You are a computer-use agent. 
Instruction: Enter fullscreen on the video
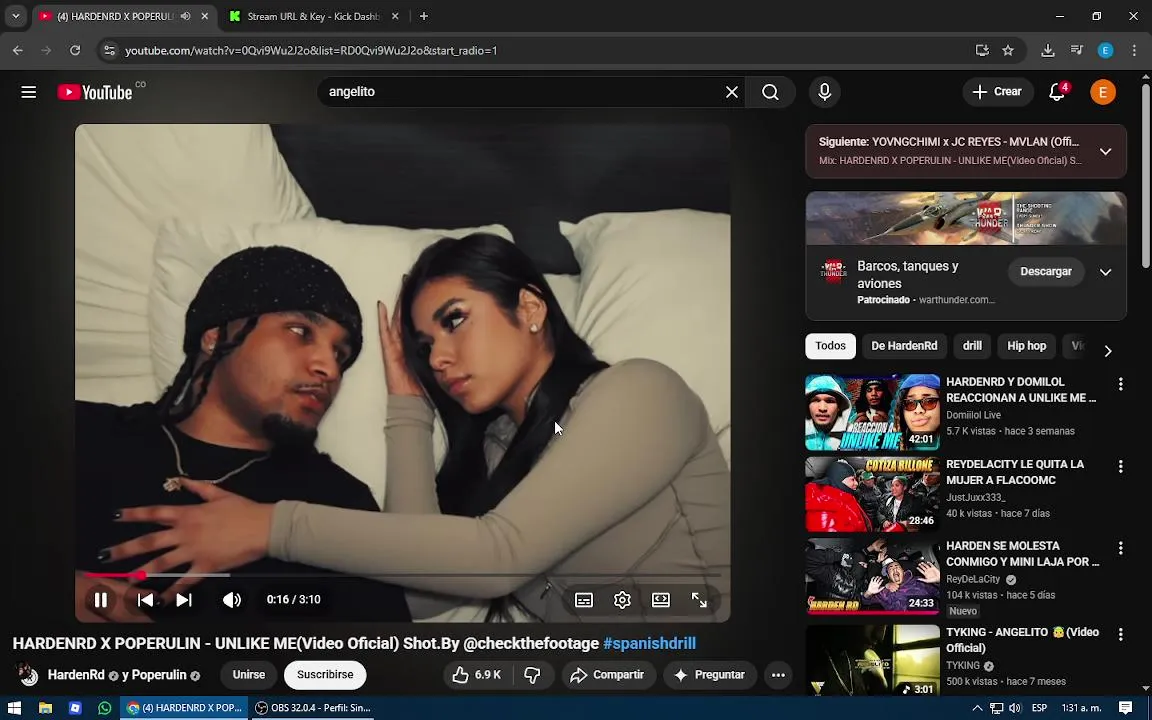pos(699,600)
